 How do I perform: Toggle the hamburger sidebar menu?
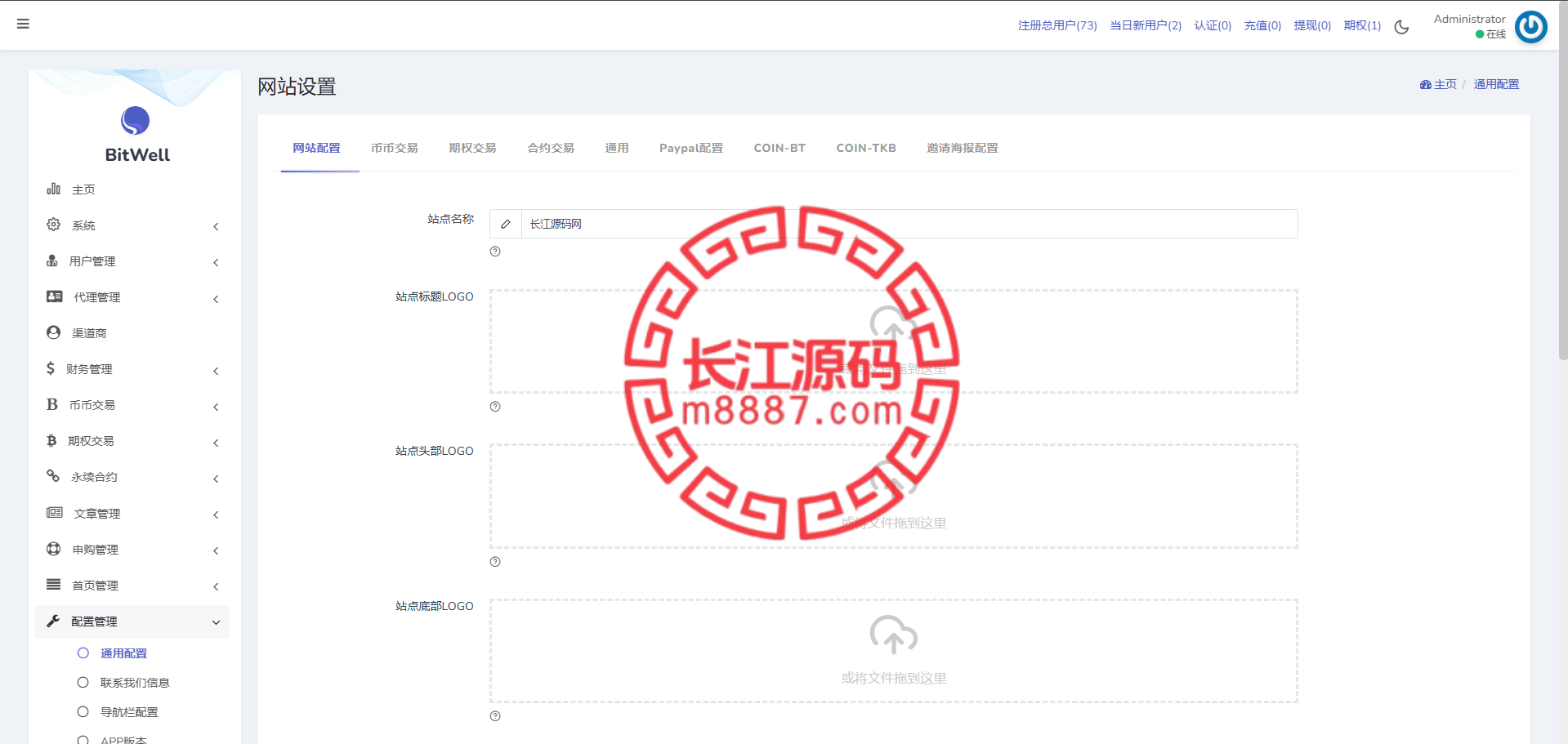tap(23, 24)
